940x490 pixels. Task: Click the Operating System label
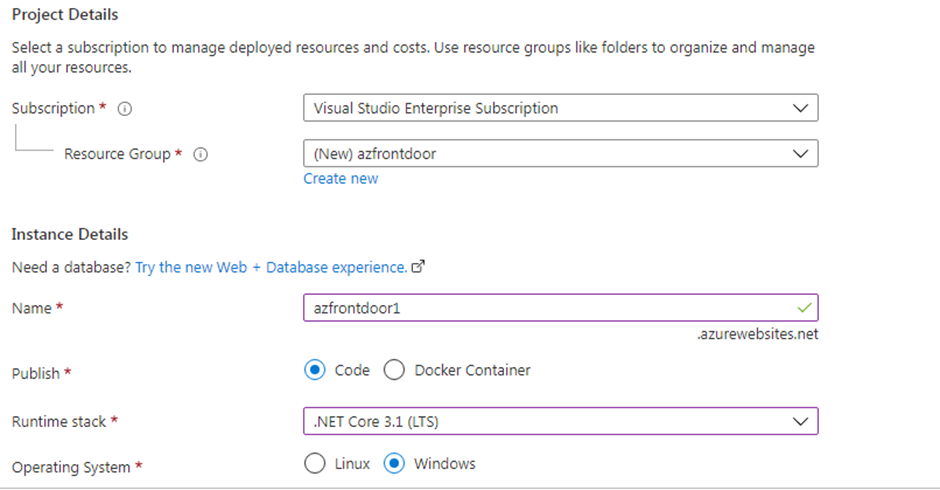[x=71, y=467]
